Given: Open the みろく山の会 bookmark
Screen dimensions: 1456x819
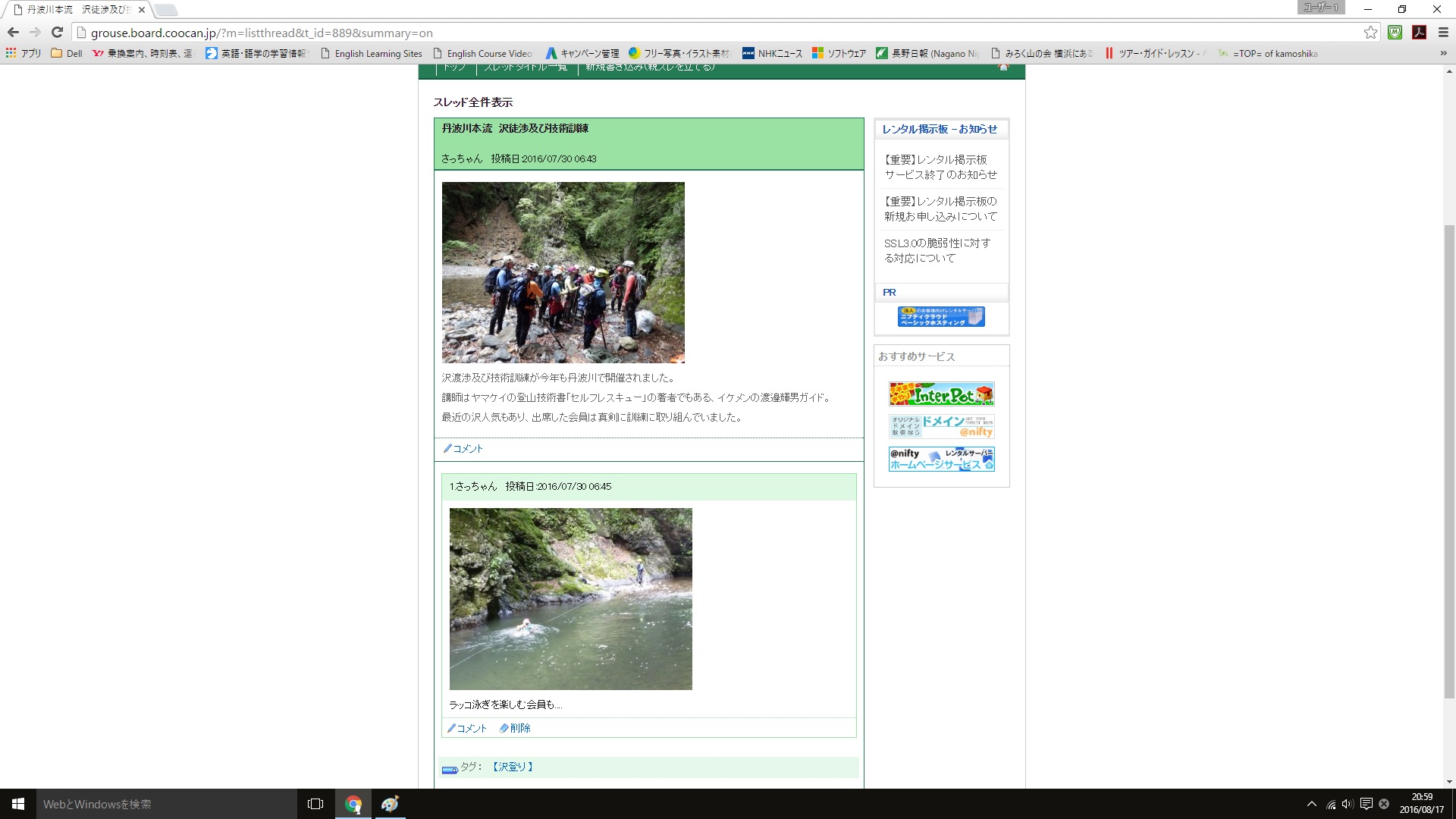Looking at the screenshot, I should [1042, 53].
